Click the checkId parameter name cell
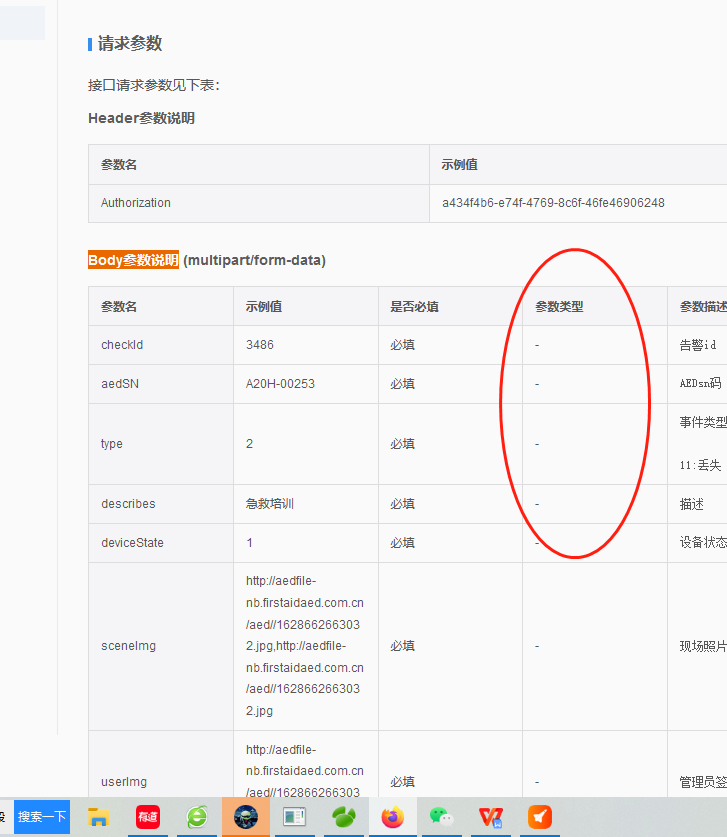 coord(161,345)
